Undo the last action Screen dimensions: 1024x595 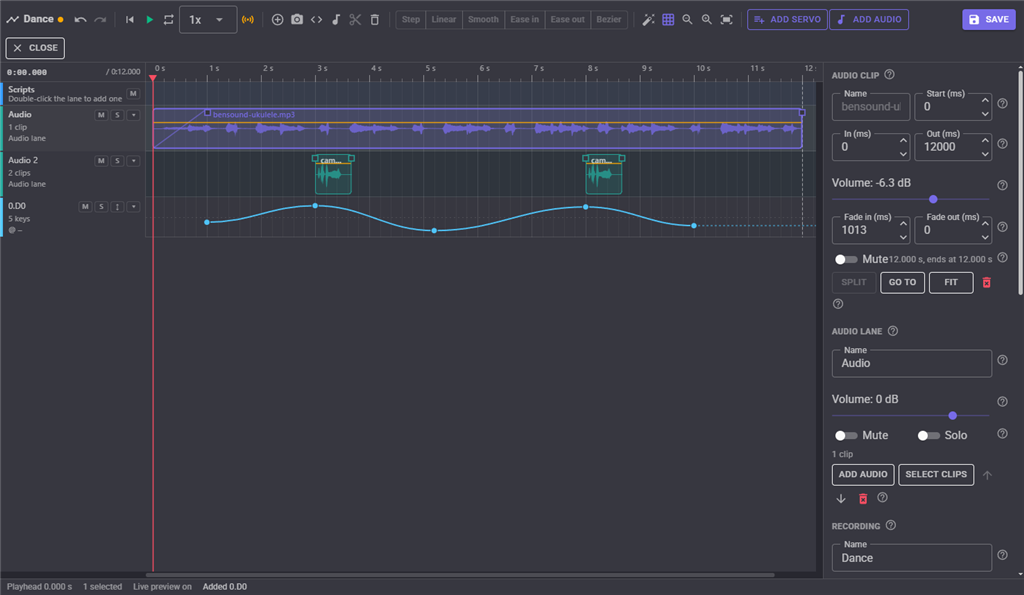tap(80, 20)
